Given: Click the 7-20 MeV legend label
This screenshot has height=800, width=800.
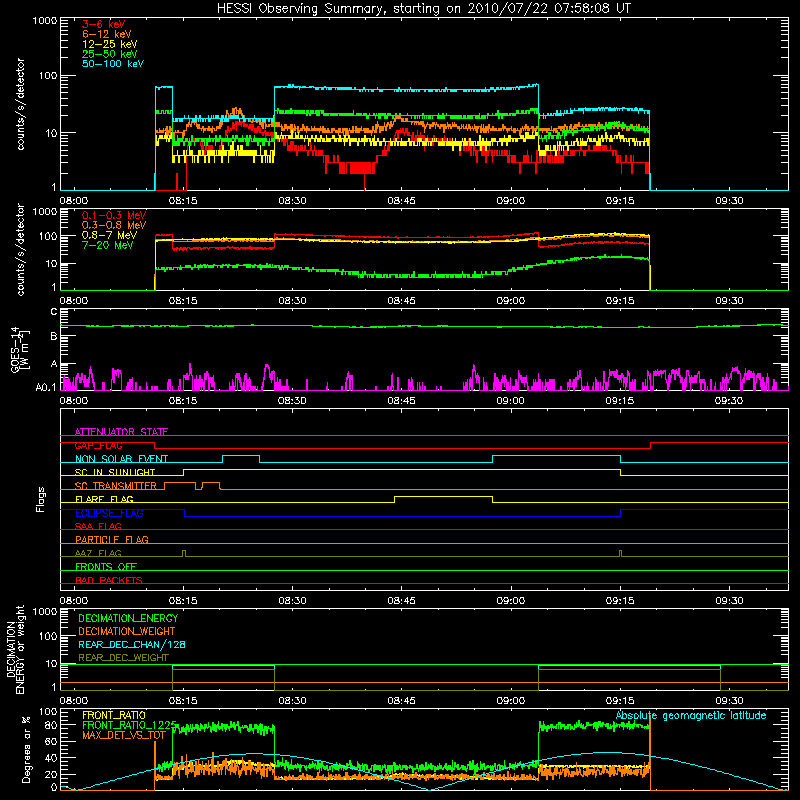Looking at the screenshot, I should point(107,245).
